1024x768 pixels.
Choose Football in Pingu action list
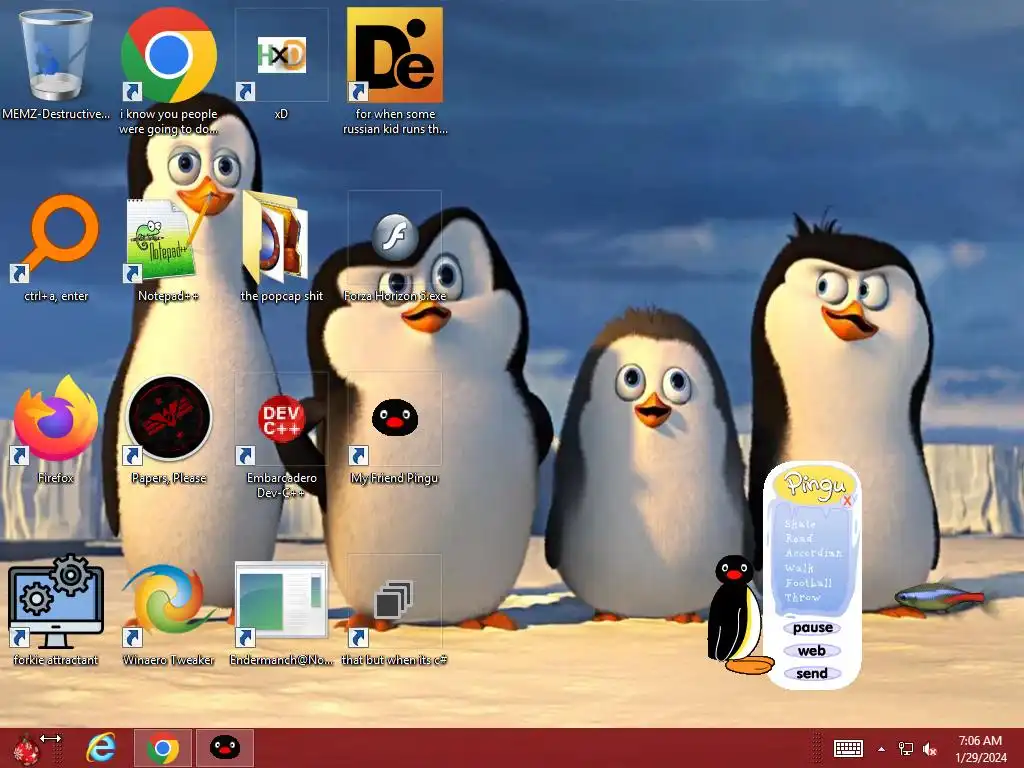(808, 583)
